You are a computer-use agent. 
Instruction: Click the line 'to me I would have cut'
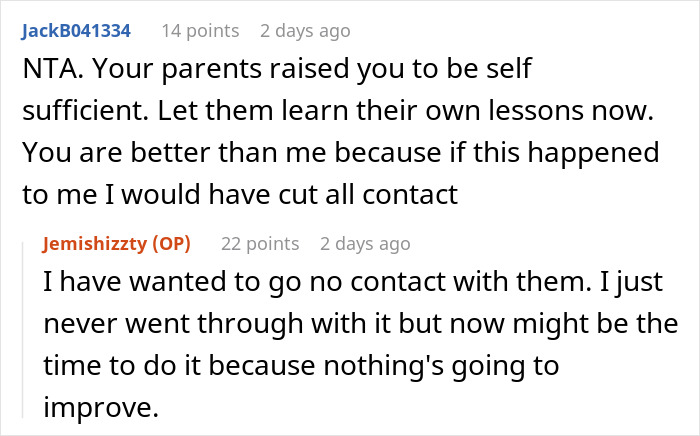point(238,195)
